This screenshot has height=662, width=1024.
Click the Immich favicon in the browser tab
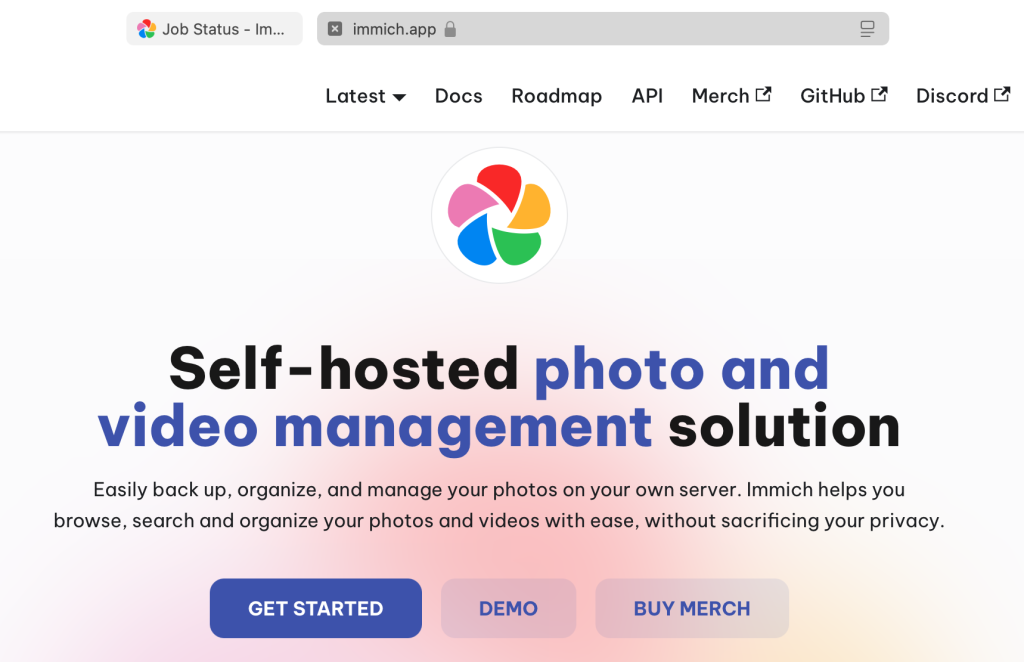click(x=147, y=29)
